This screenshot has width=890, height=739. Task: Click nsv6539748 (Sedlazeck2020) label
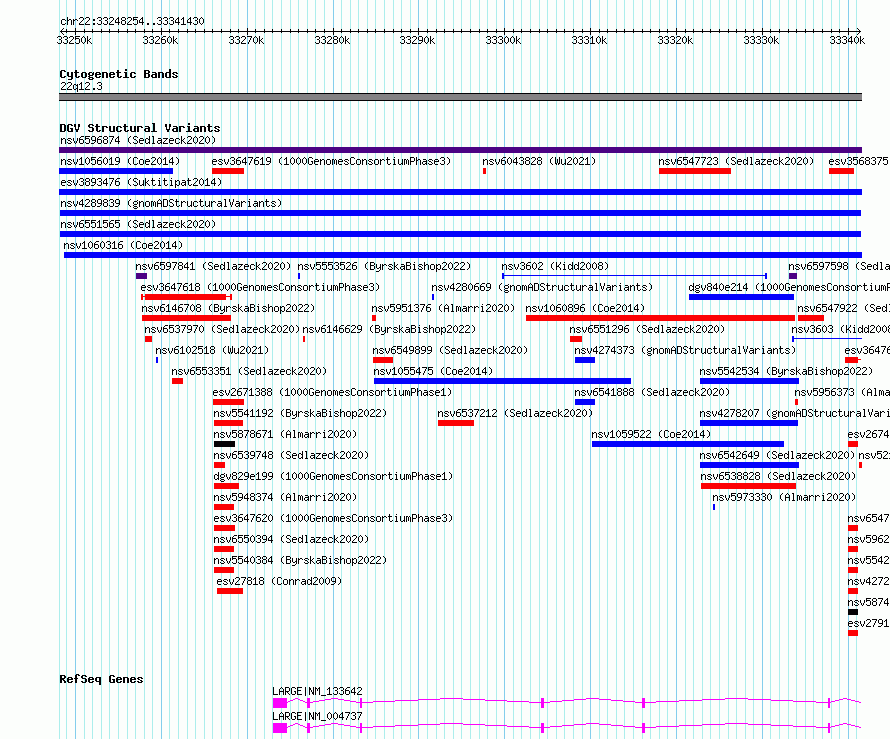coord(291,455)
